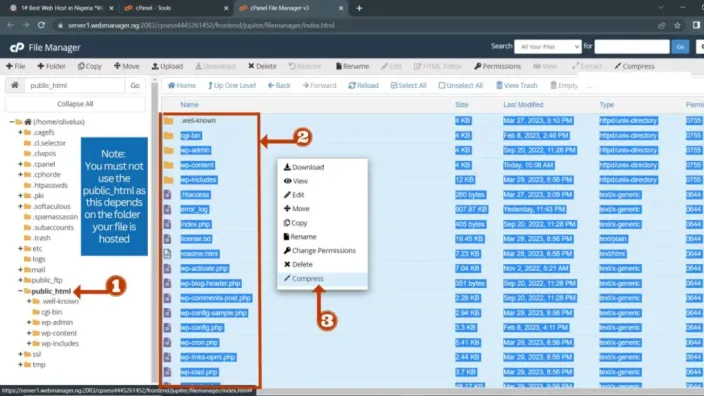Click the search text input field
Image resolution: width=704 pixels, height=396 pixels.
tap(632, 47)
